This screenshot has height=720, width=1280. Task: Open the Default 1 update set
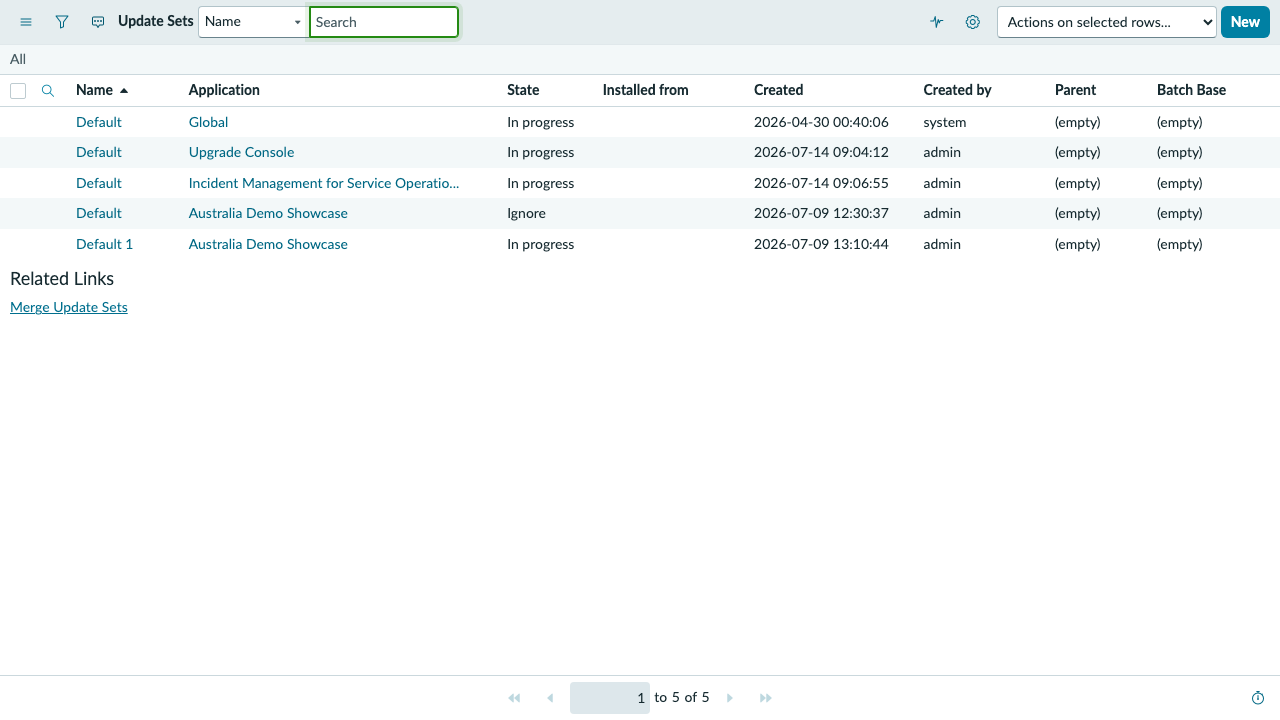pos(104,244)
